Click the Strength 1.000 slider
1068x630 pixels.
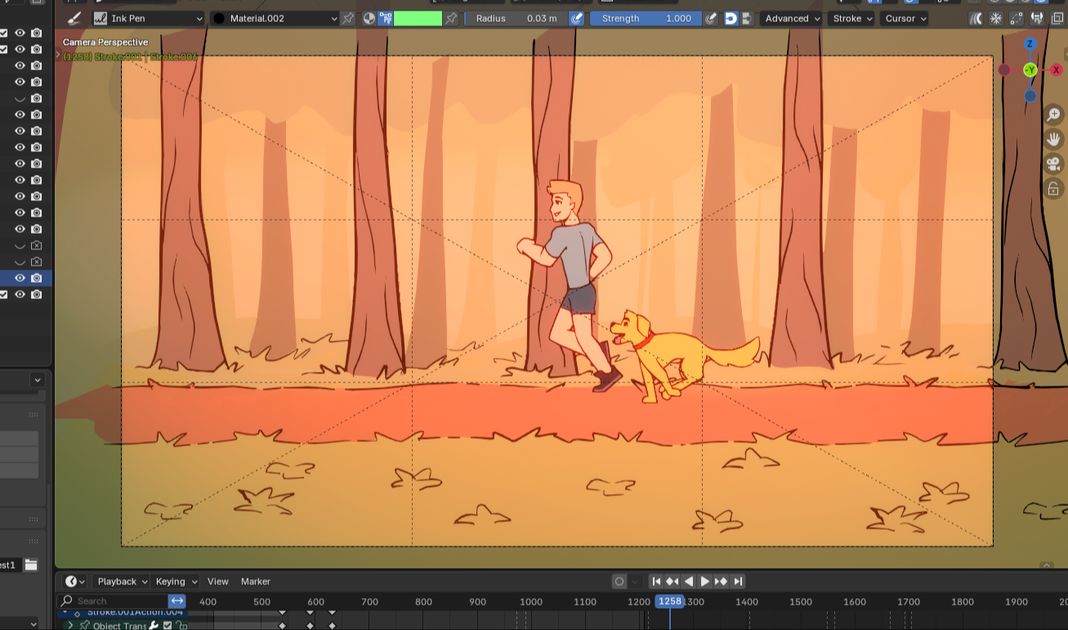coord(646,18)
